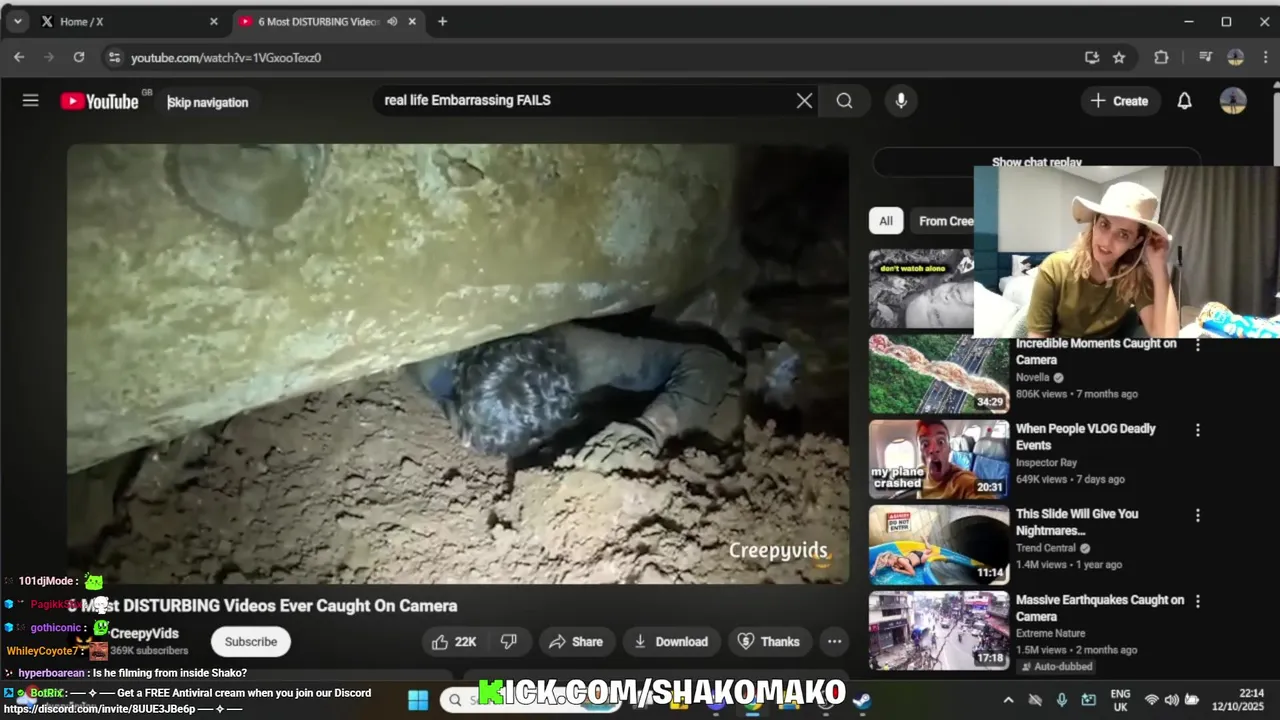Click the tray microphone icon
Image resolution: width=1280 pixels, height=720 pixels.
point(1062,700)
